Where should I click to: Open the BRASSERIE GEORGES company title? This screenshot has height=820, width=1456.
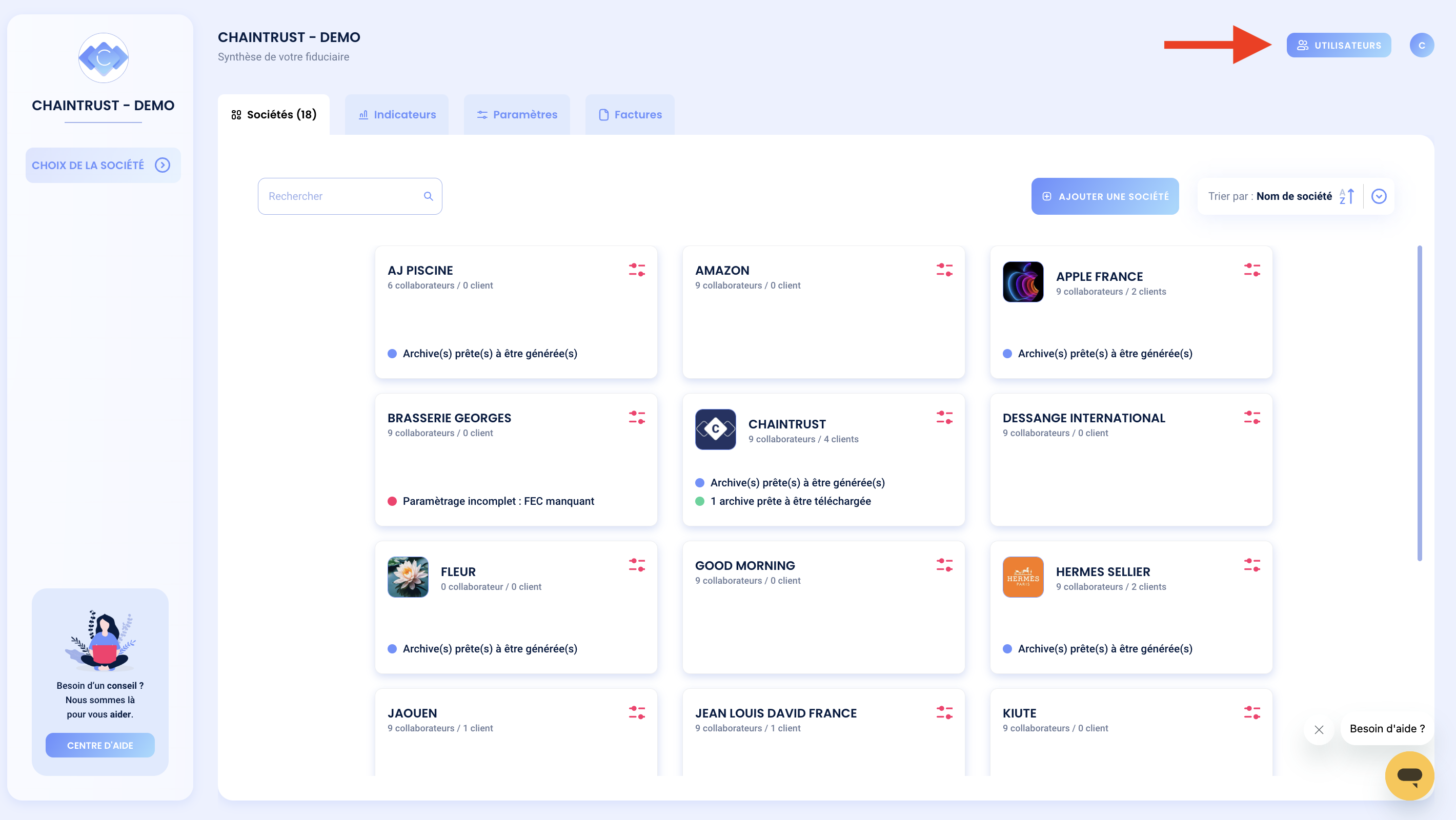[x=449, y=418]
